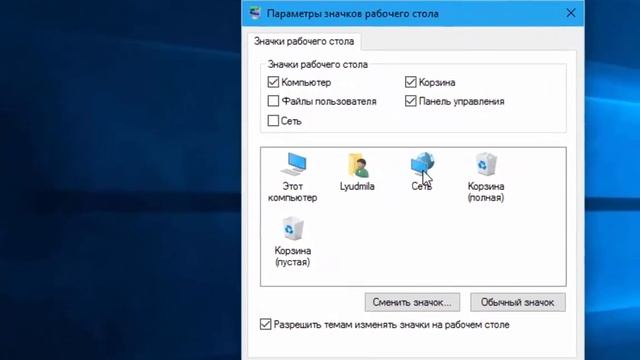Enable the Файлы пользователя checkbox

273,101
